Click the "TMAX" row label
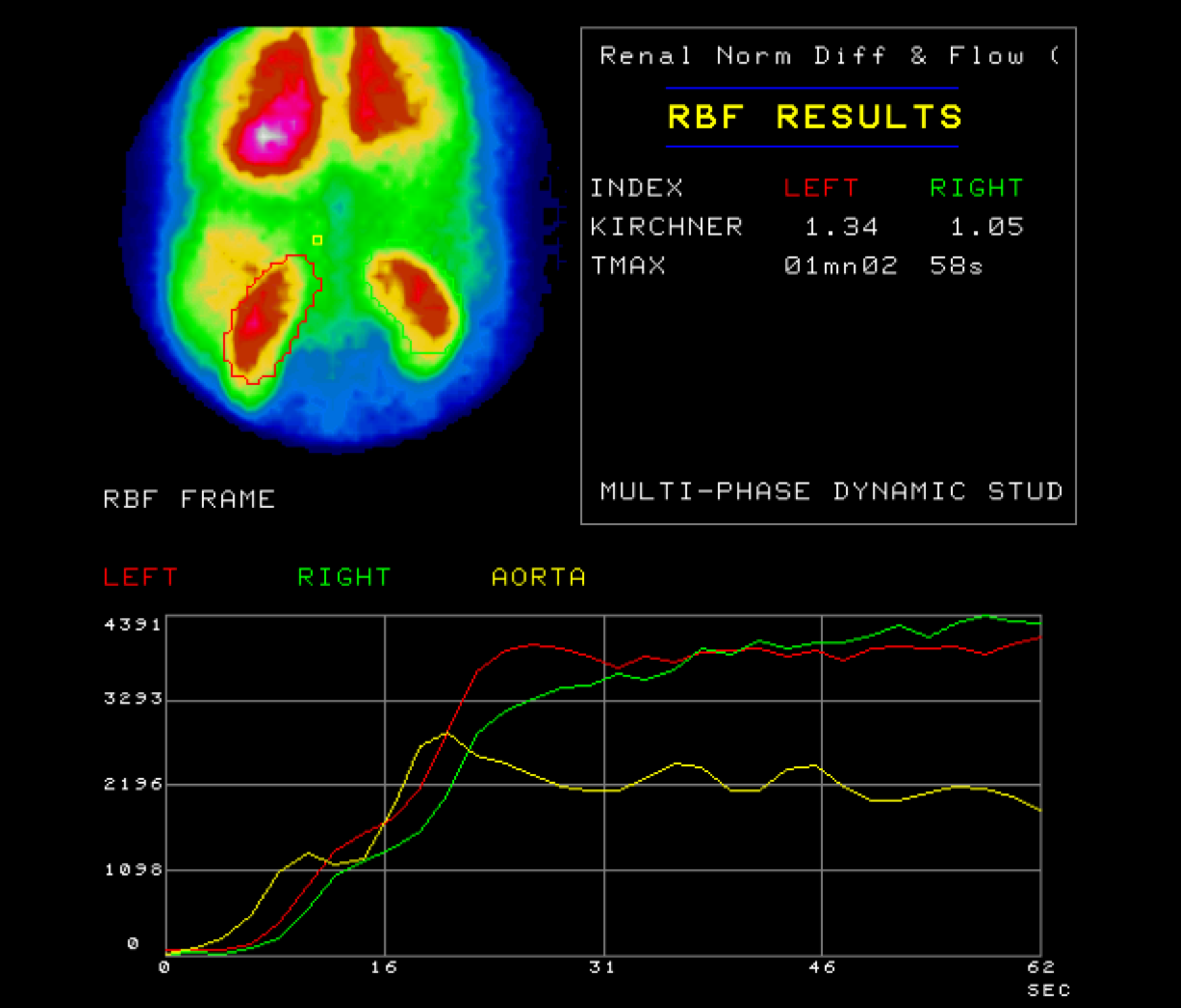 [x=628, y=265]
